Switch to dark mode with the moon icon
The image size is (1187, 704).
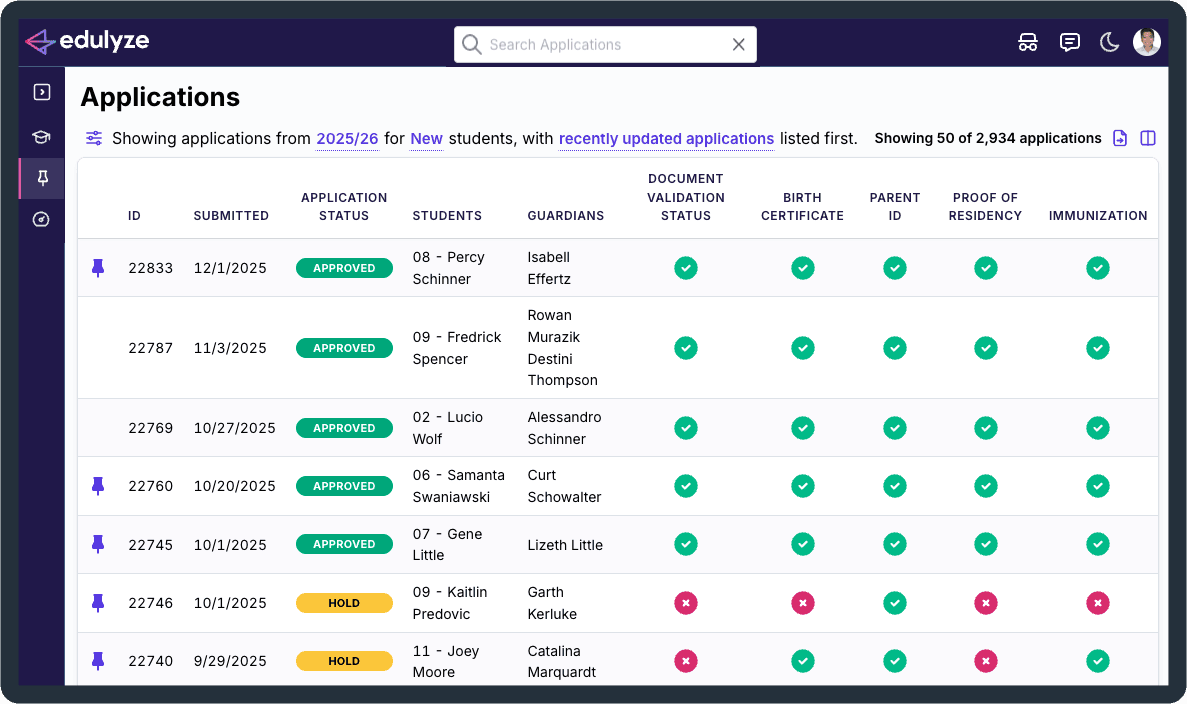coord(1109,42)
